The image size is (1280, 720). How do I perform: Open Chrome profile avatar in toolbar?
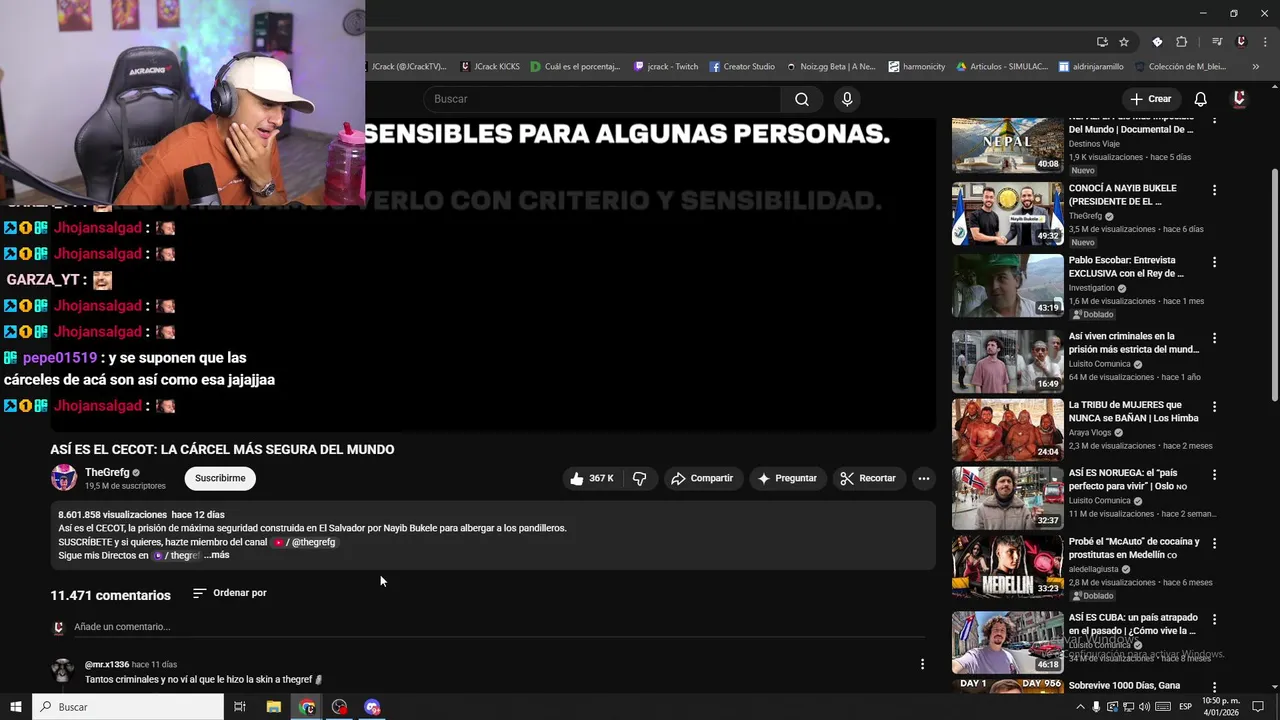click(1241, 42)
